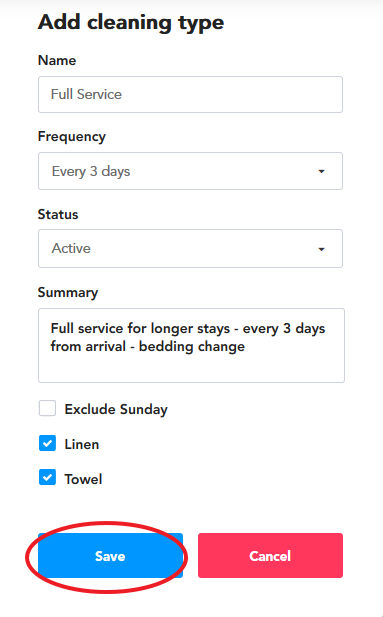This screenshot has width=383, height=617.
Task: Click the 'Summary' field label
Action: tap(68, 292)
